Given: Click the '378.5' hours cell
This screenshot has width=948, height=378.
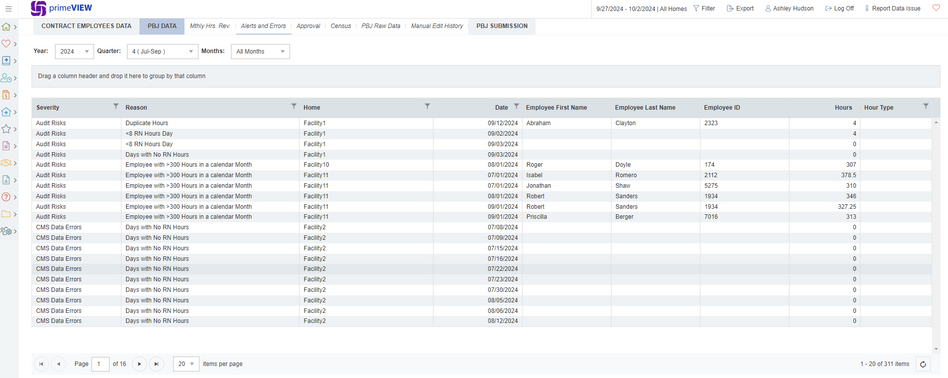Looking at the screenshot, I should pyautogui.click(x=825, y=175).
